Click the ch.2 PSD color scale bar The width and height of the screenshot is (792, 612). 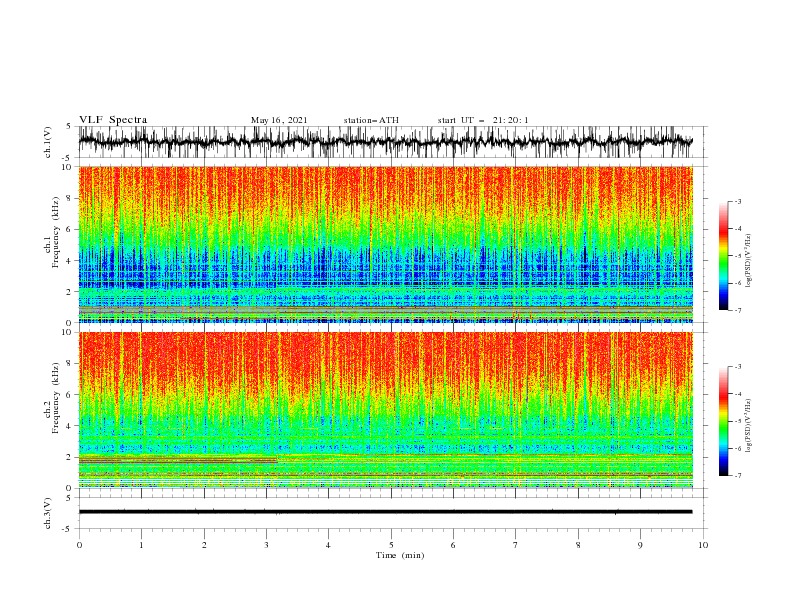tap(723, 421)
